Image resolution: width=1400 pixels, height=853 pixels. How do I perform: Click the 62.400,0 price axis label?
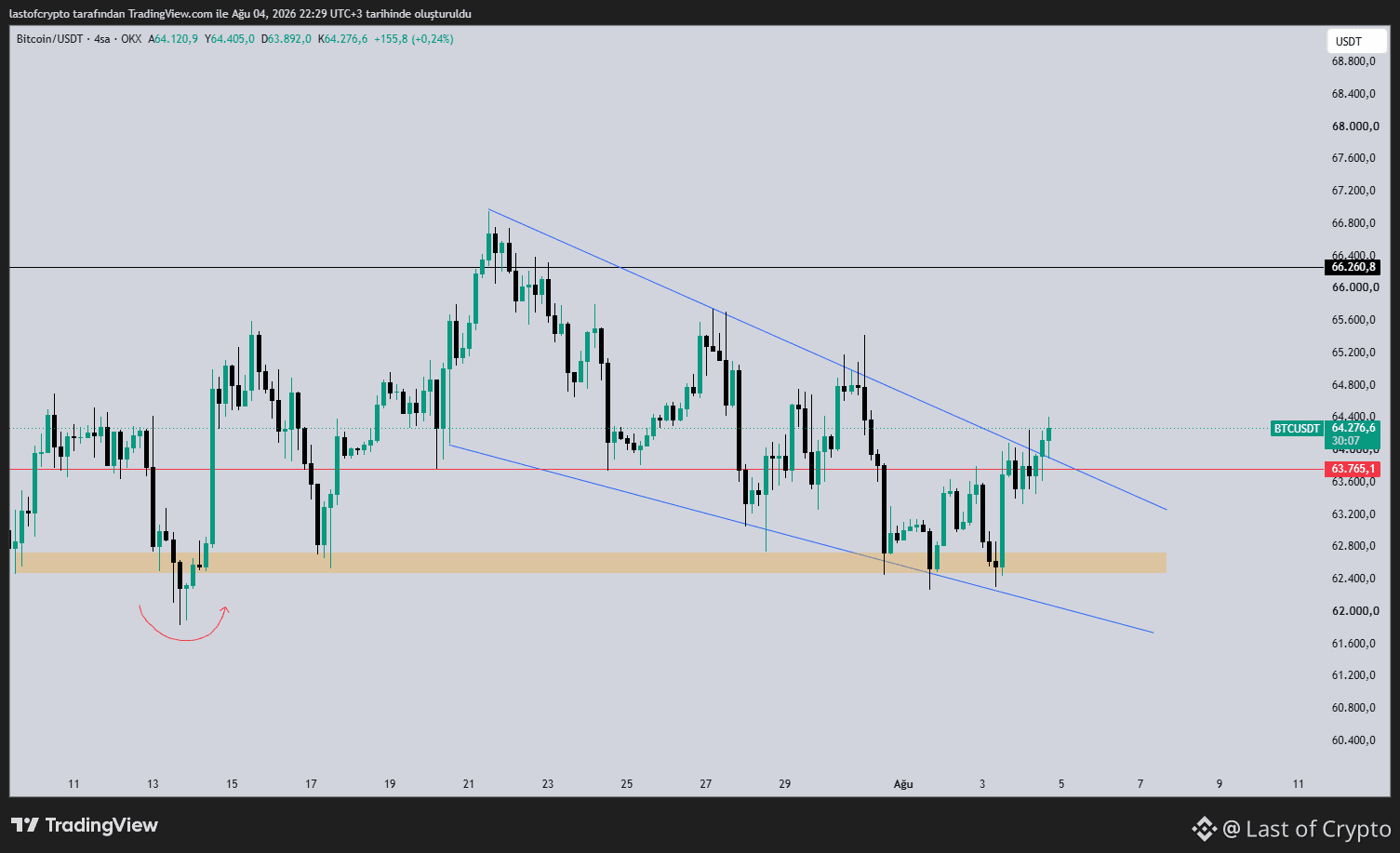tap(1353, 579)
